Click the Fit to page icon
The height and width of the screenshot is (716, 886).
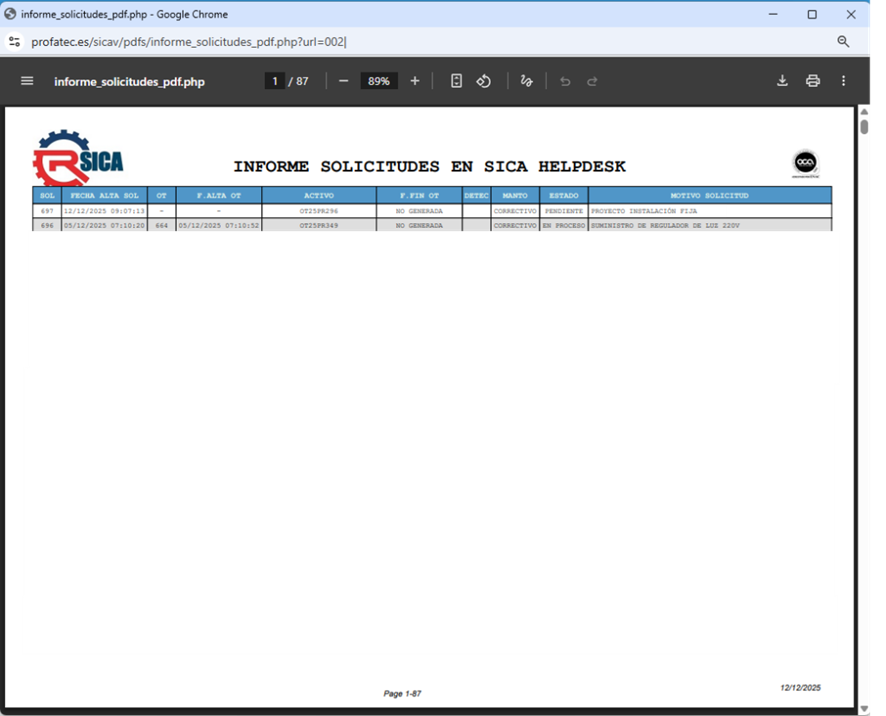point(456,81)
